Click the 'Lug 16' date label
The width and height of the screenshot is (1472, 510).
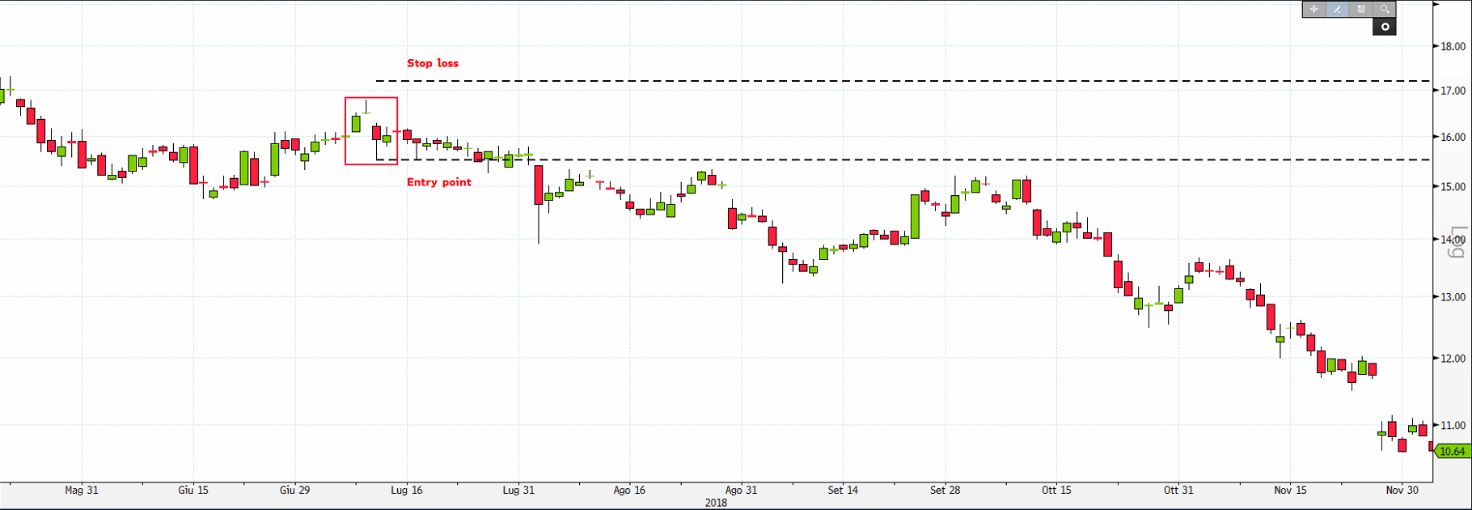point(406,491)
